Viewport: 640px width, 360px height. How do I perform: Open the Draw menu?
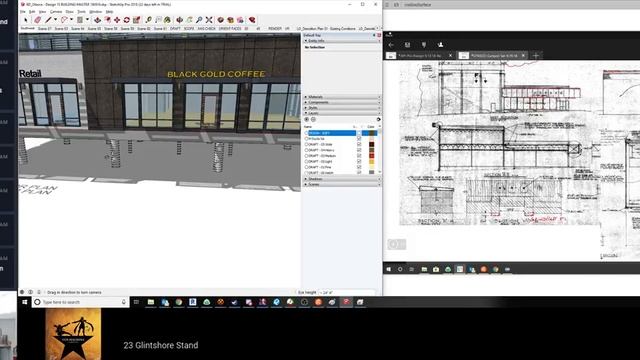(70, 11)
